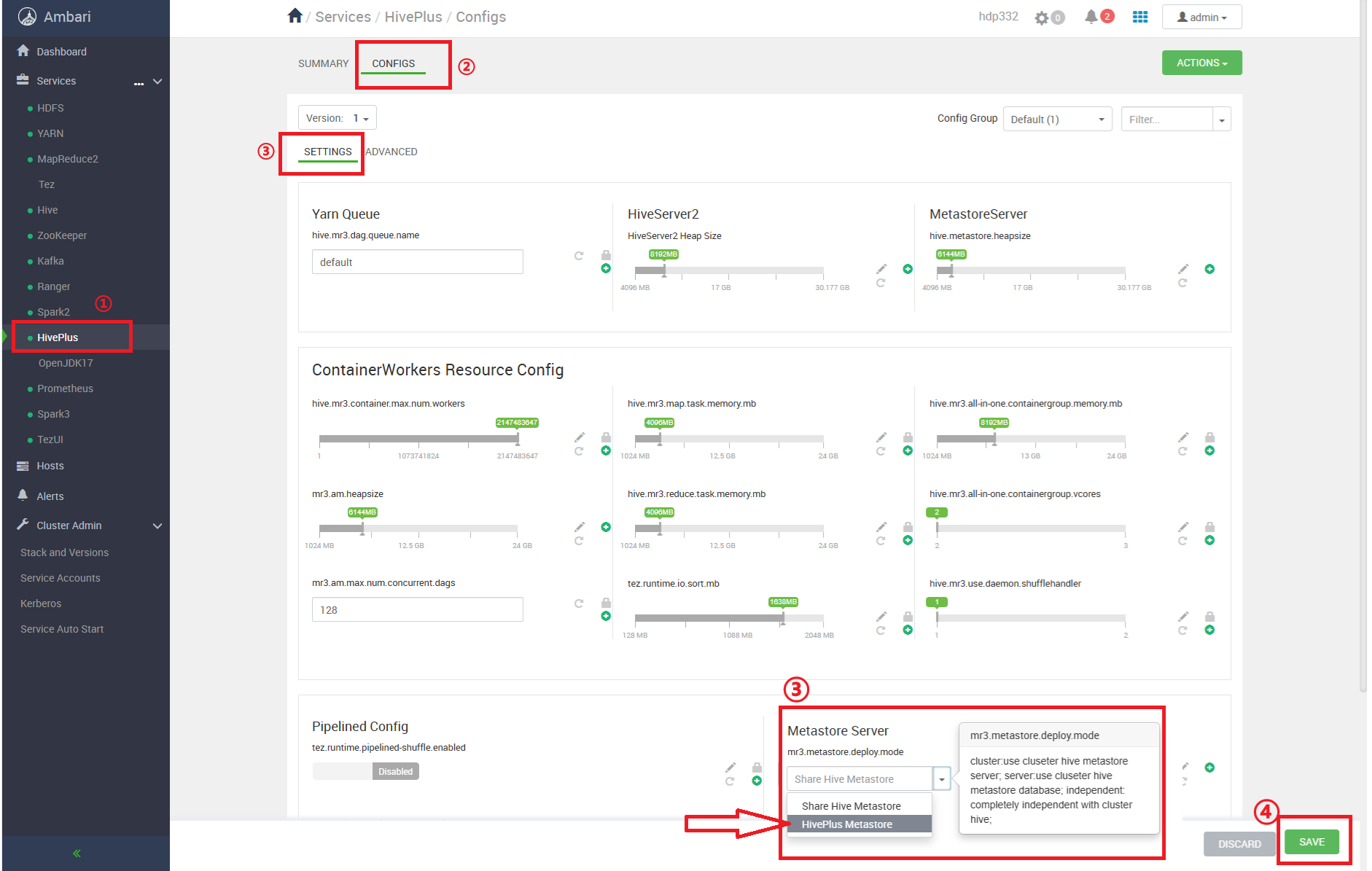Toggle tez.runtime.pipelined-shuffle.enabled Disabled switch

point(366,771)
